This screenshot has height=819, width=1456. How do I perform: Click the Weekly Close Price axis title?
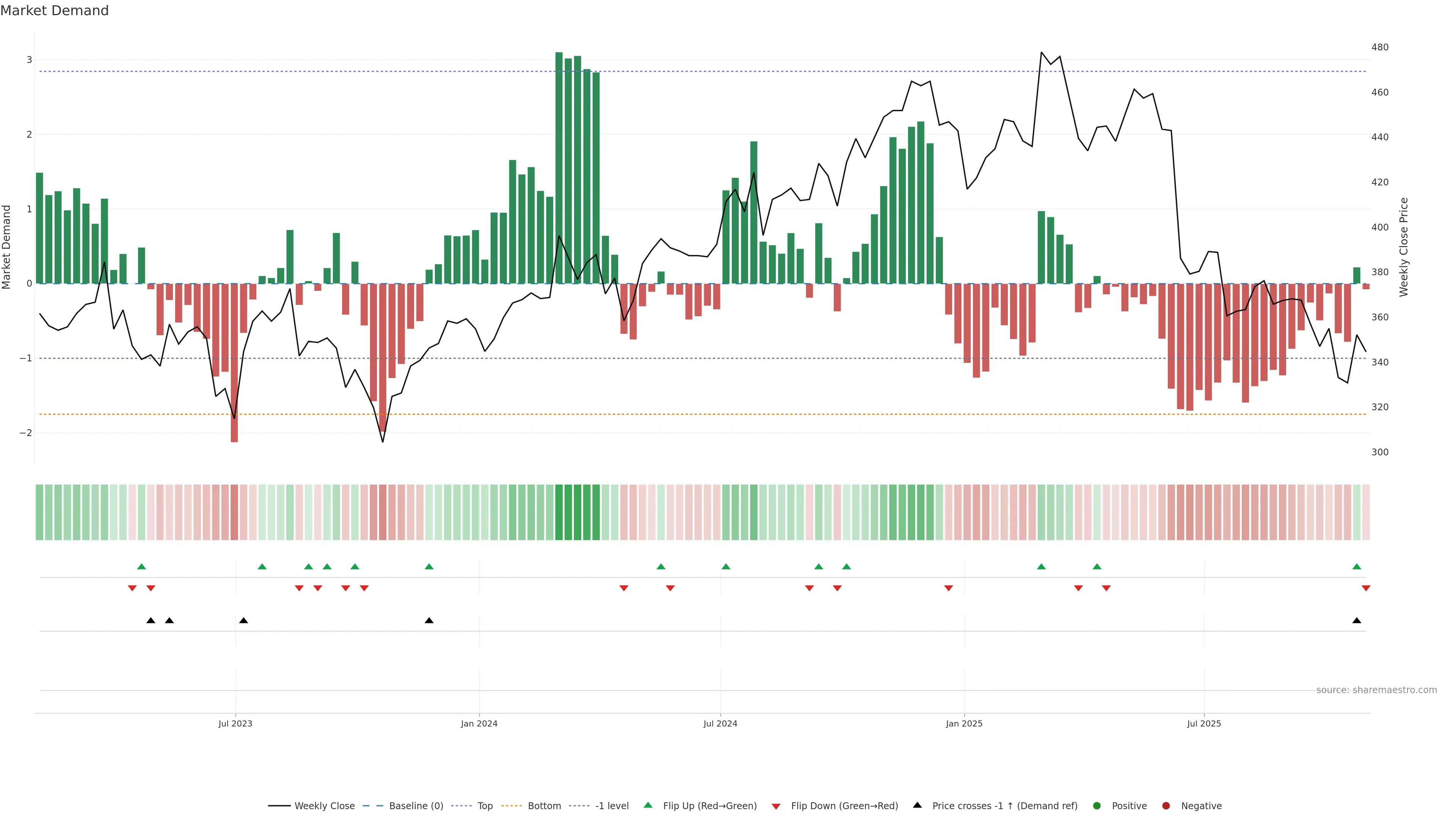tap(1403, 247)
